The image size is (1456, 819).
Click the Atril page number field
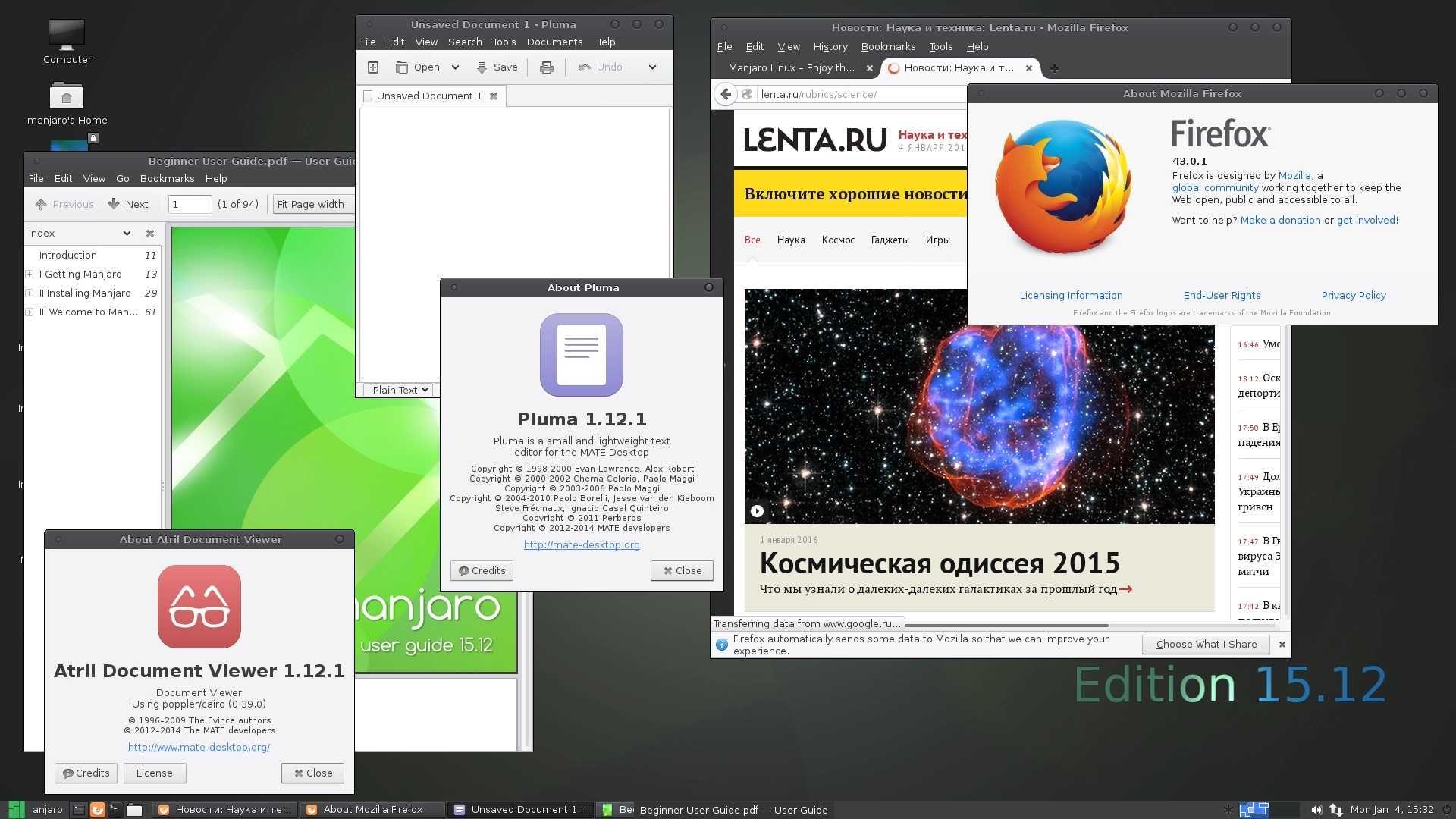[x=190, y=204]
